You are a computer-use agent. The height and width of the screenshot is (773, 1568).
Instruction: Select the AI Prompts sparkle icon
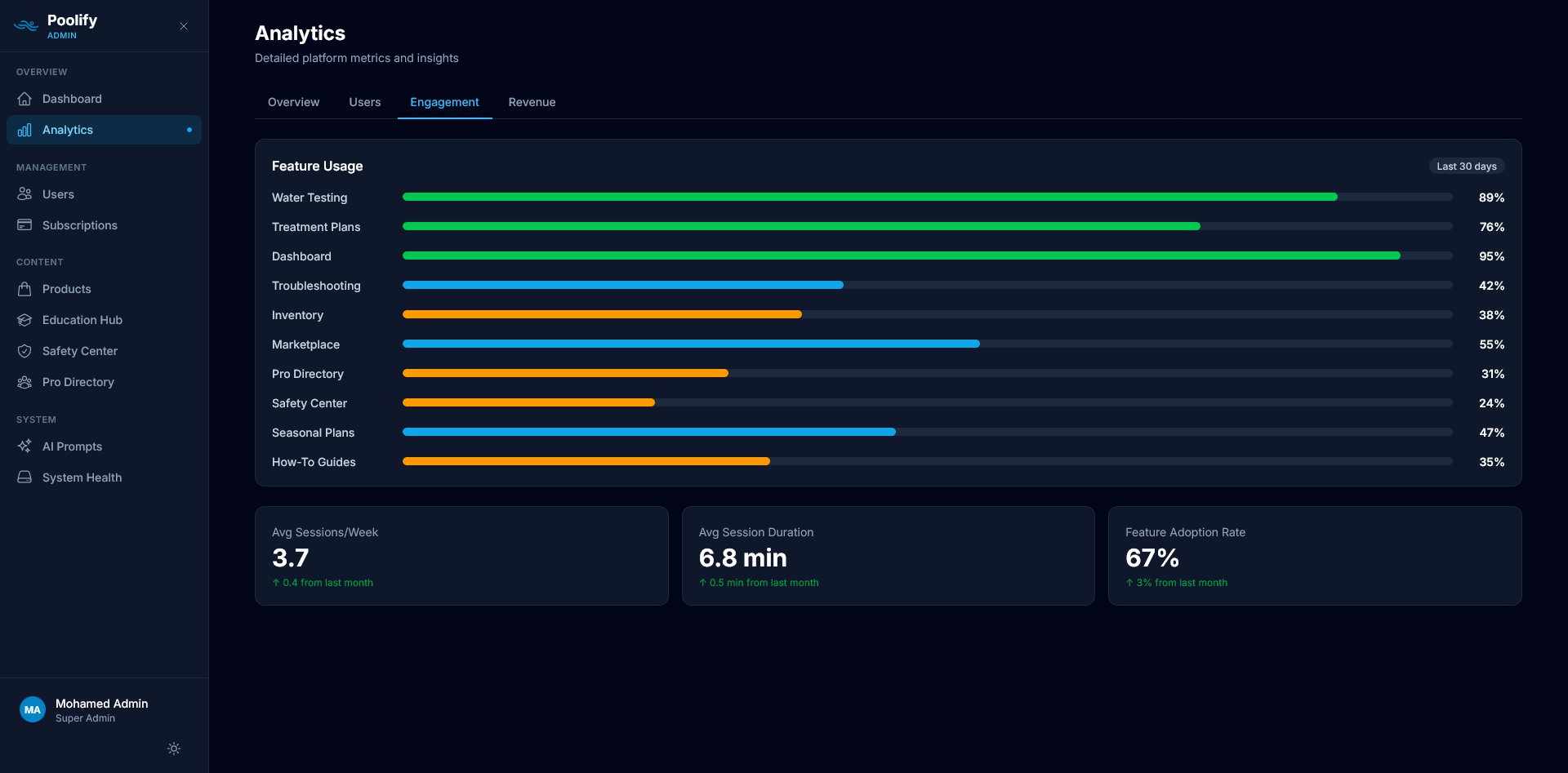click(x=25, y=446)
